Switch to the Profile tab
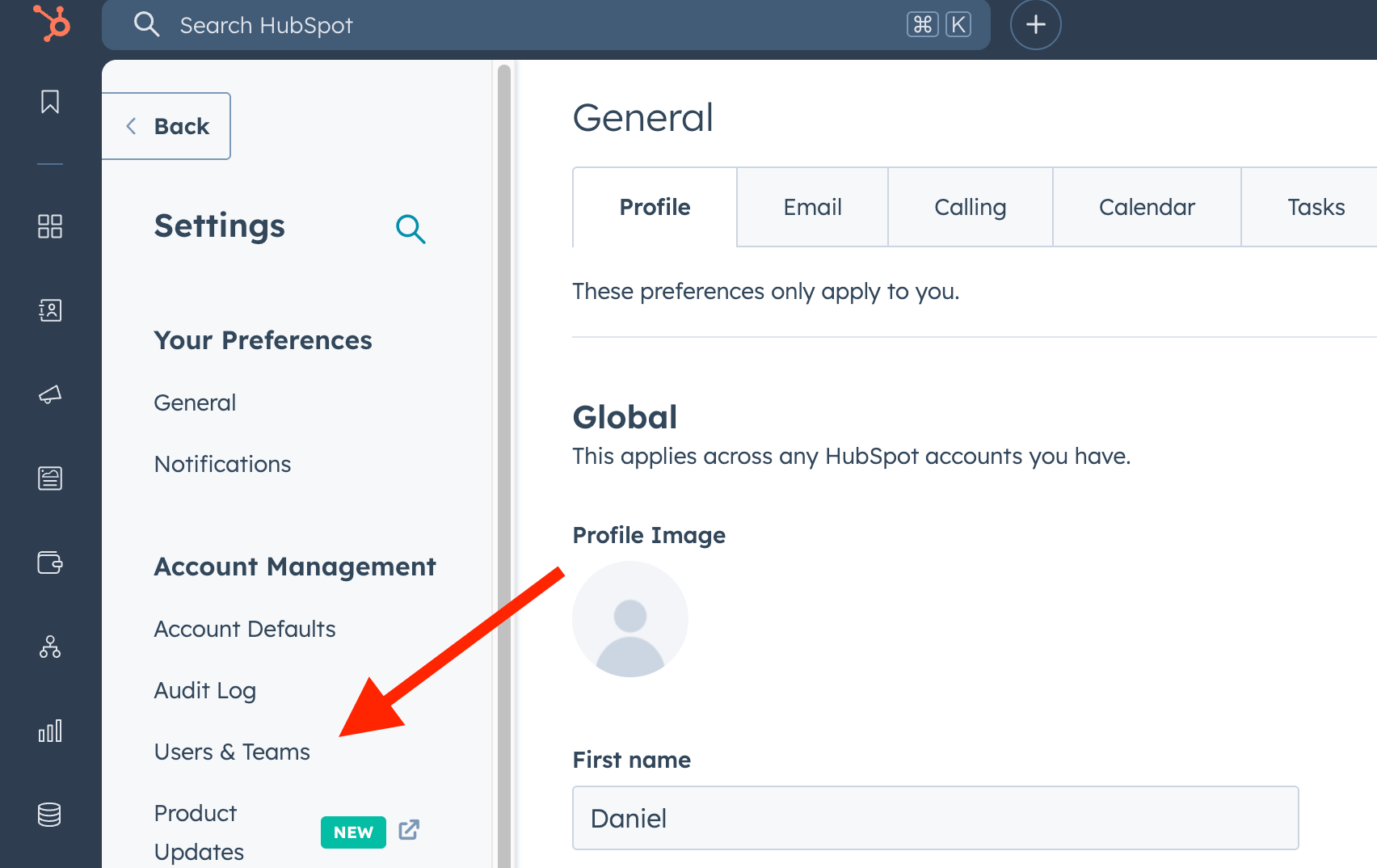The height and width of the screenshot is (868, 1377). click(655, 207)
